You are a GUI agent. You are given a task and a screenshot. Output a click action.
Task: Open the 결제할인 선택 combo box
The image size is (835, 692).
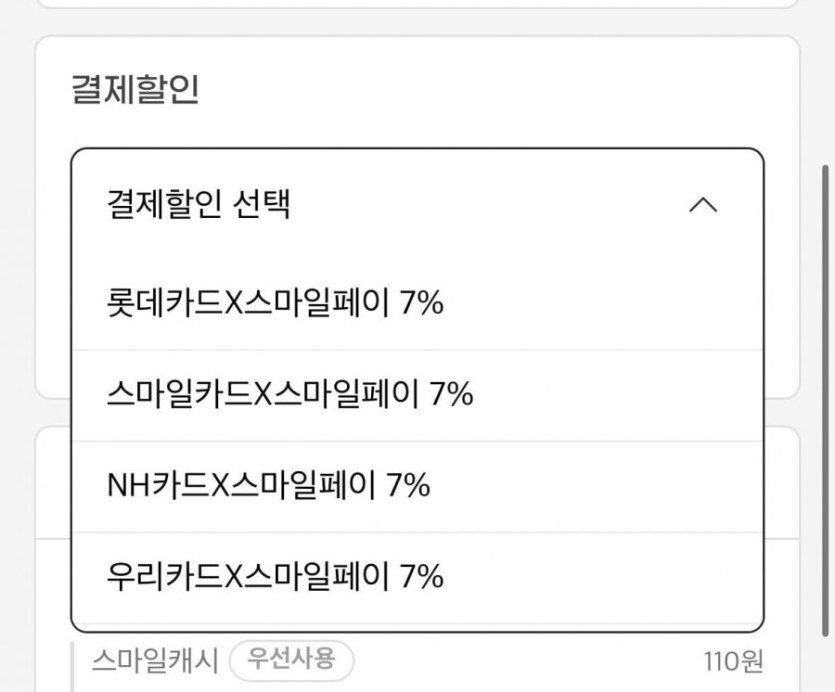(198, 206)
